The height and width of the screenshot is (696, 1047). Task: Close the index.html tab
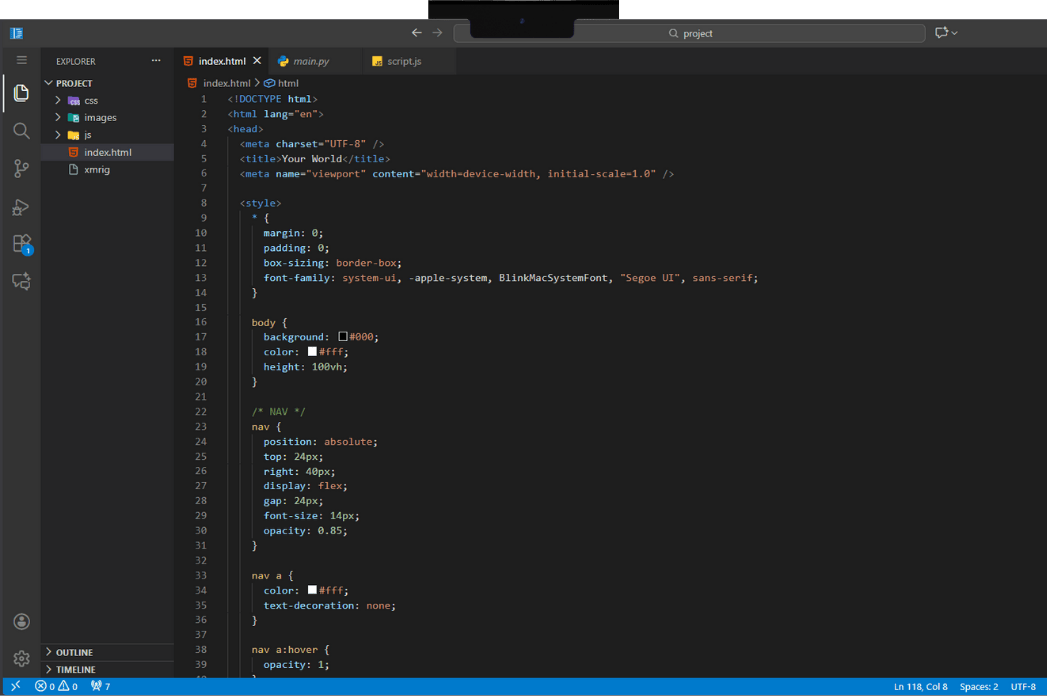(257, 61)
